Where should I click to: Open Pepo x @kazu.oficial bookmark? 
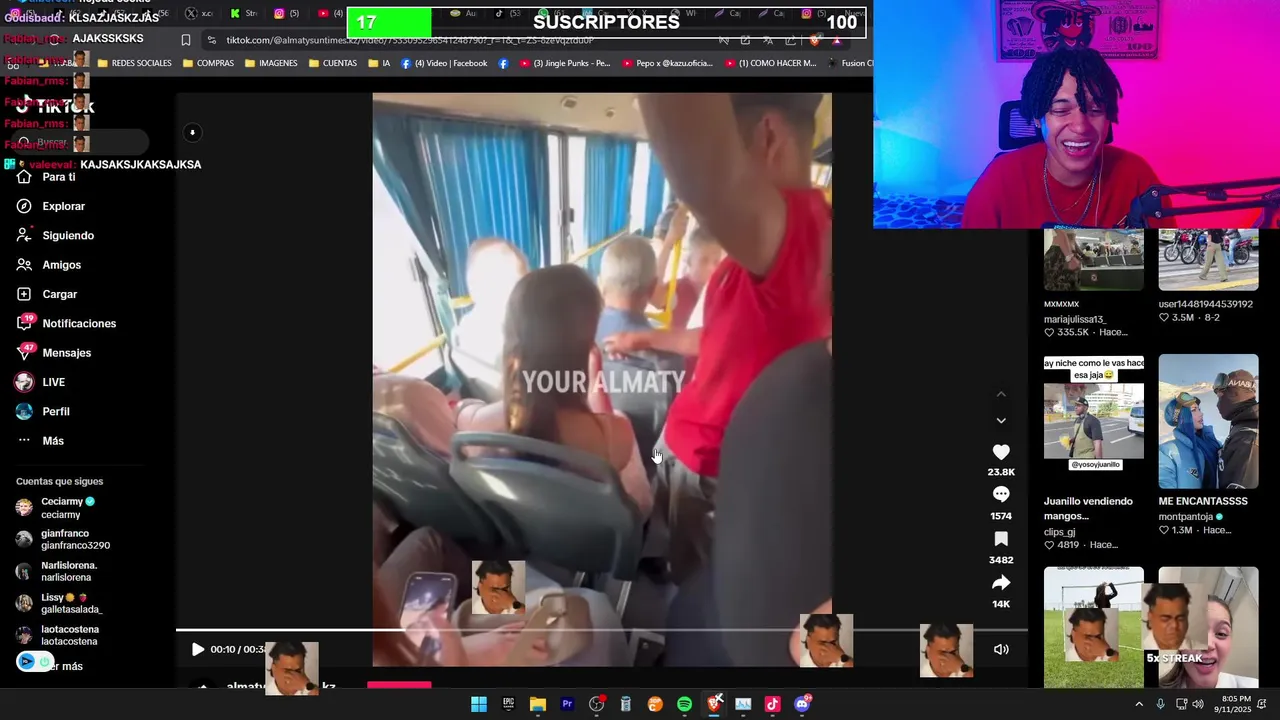coord(667,63)
